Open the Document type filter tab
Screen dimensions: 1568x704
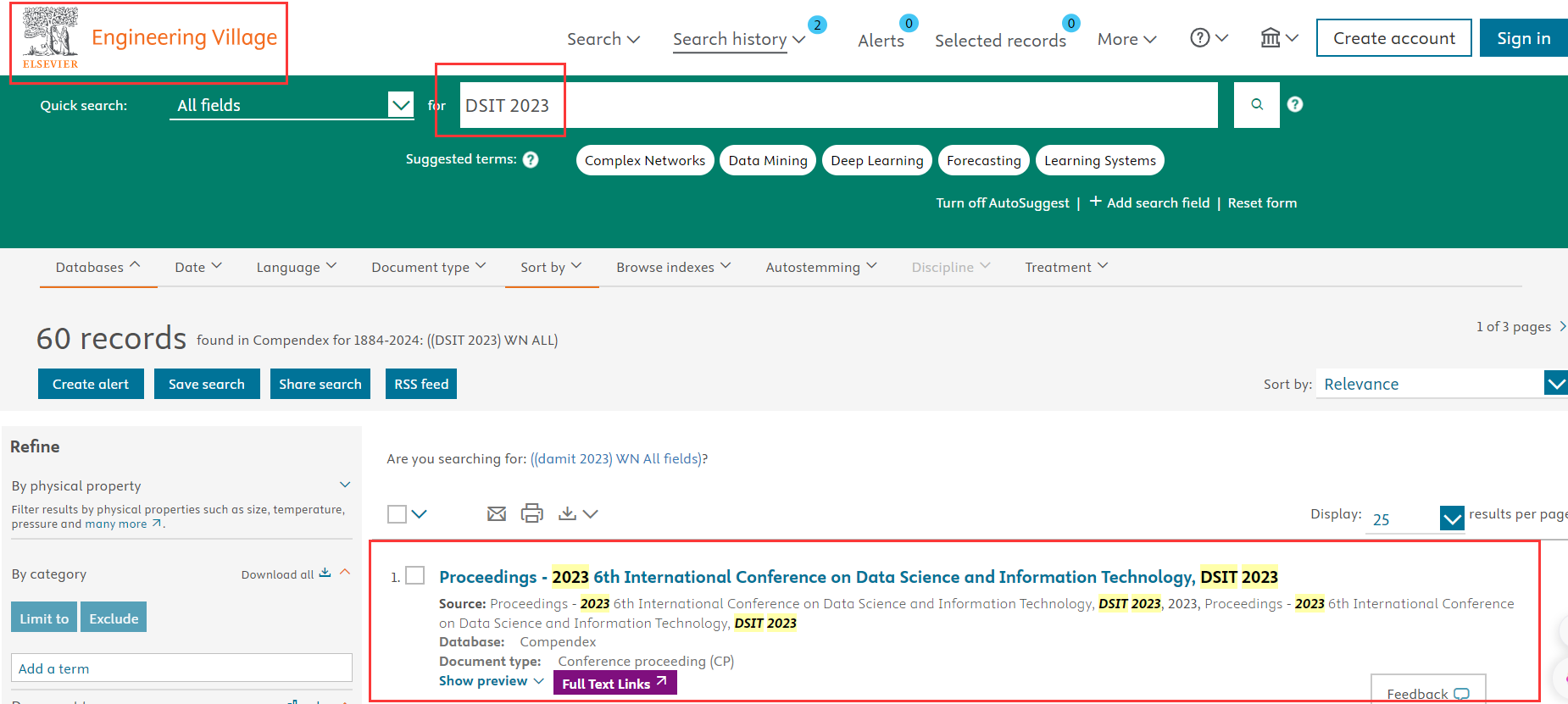pyautogui.click(x=428, y=267)
